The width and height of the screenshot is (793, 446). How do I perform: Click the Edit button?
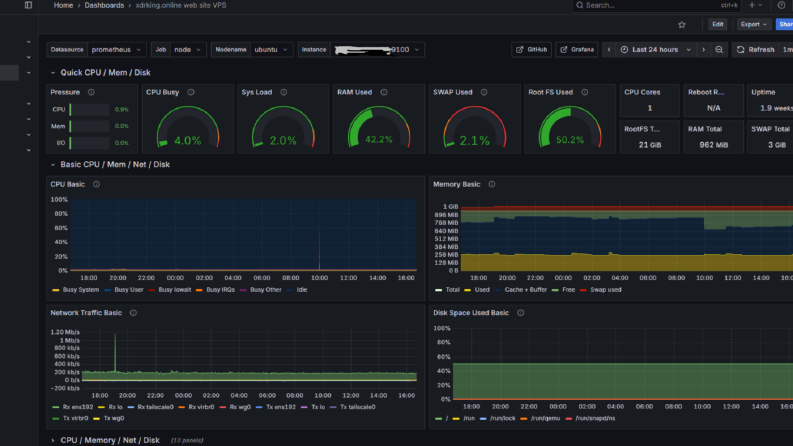(717, 24)
